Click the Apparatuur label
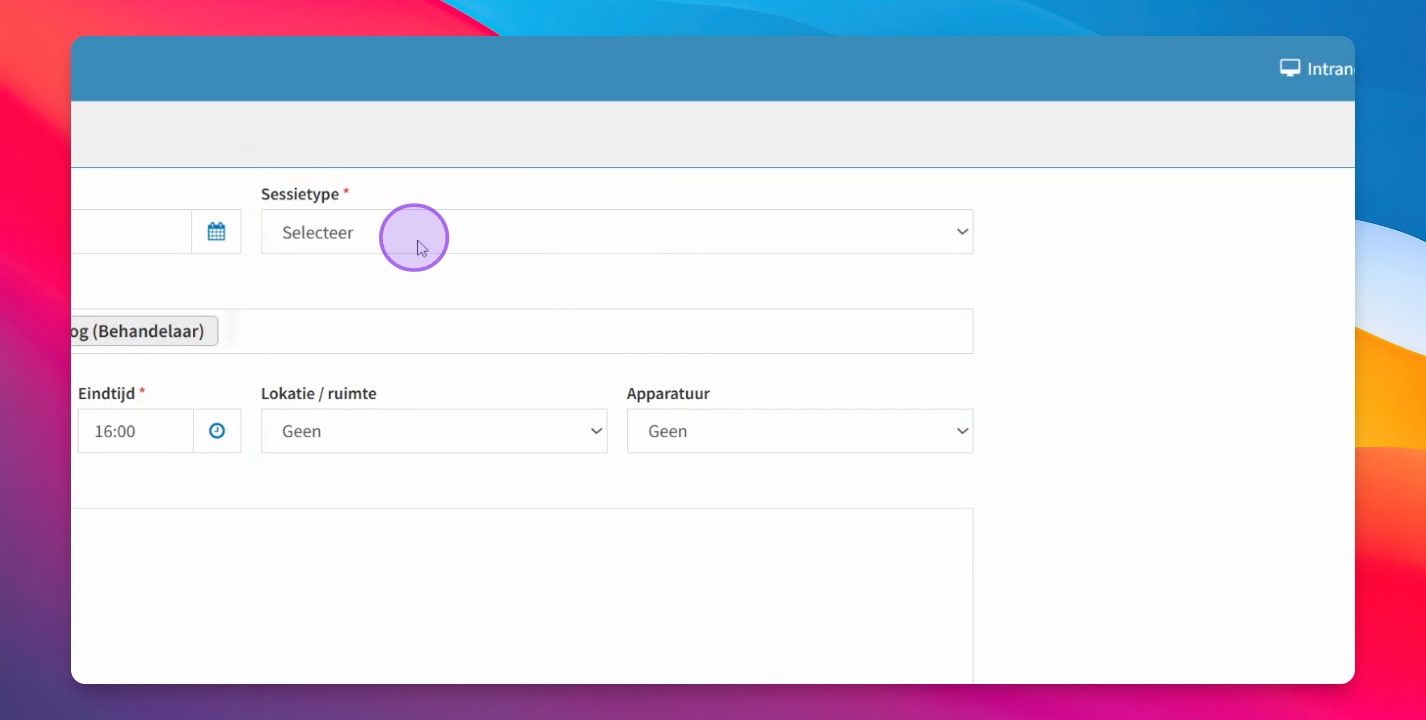The width and height of the screenshot is (1426, 720). point(668,394)
